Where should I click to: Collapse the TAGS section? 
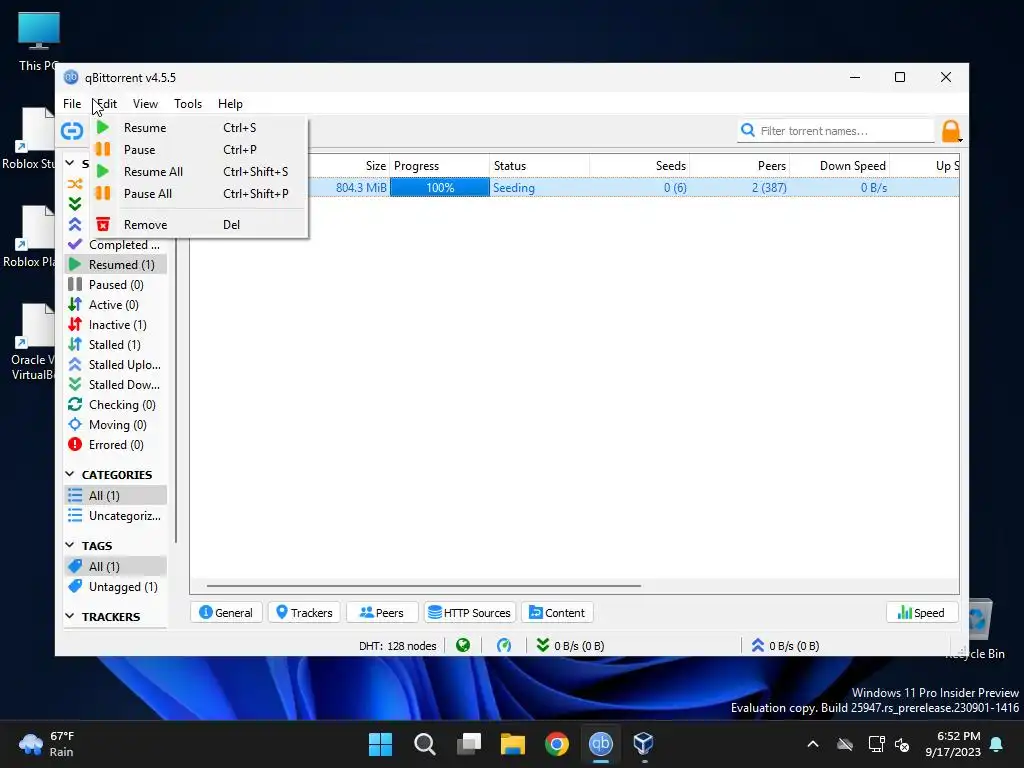click(x=70, y=545)
